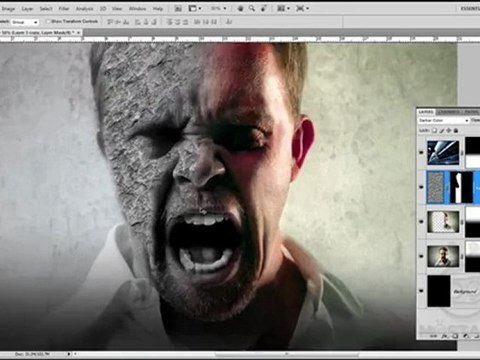
Task: Open the Image menu
Action: click(x=8, y=9)
